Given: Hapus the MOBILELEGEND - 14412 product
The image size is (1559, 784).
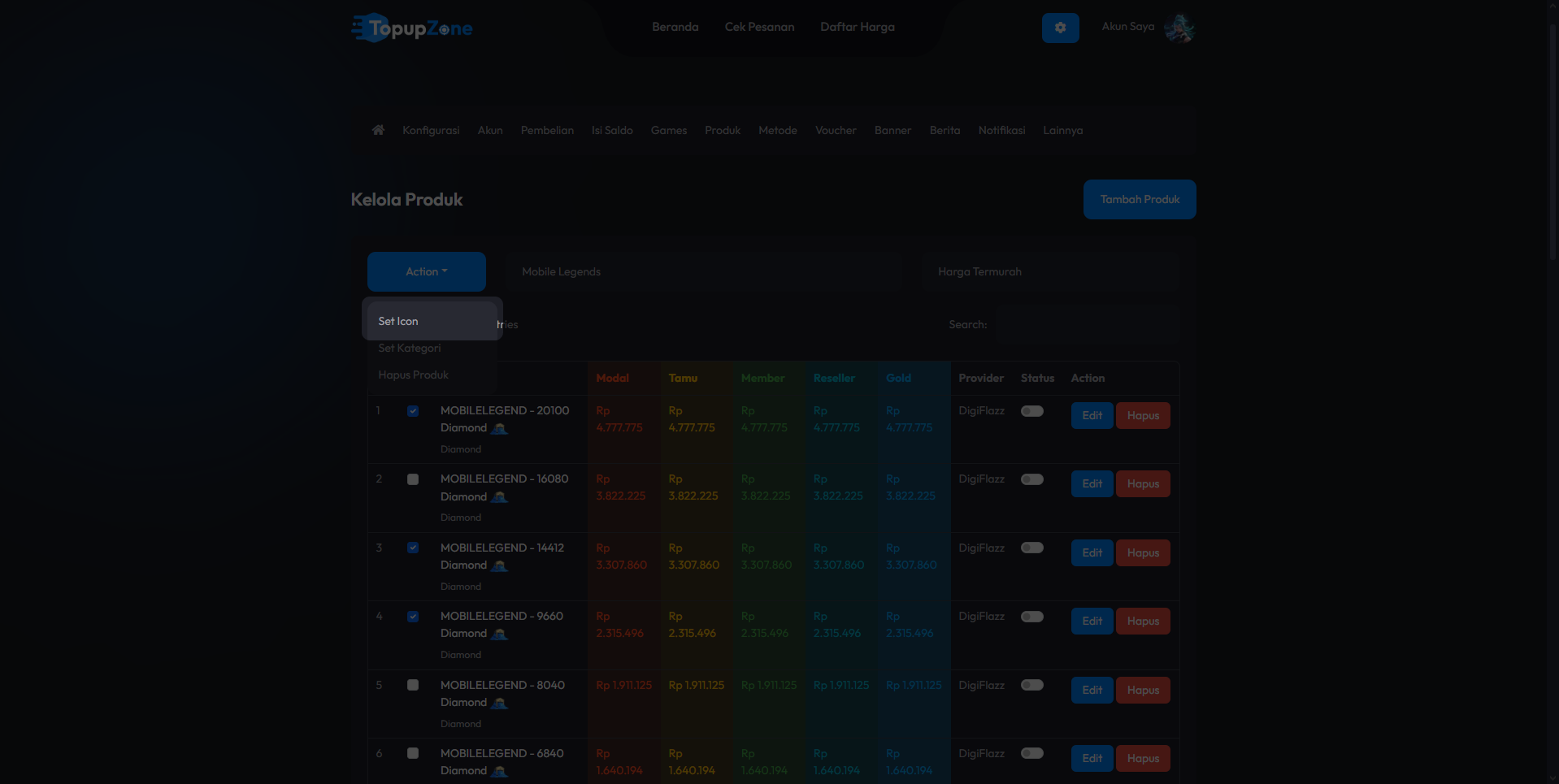Looking at the screenshot, I should [1143, 552].
